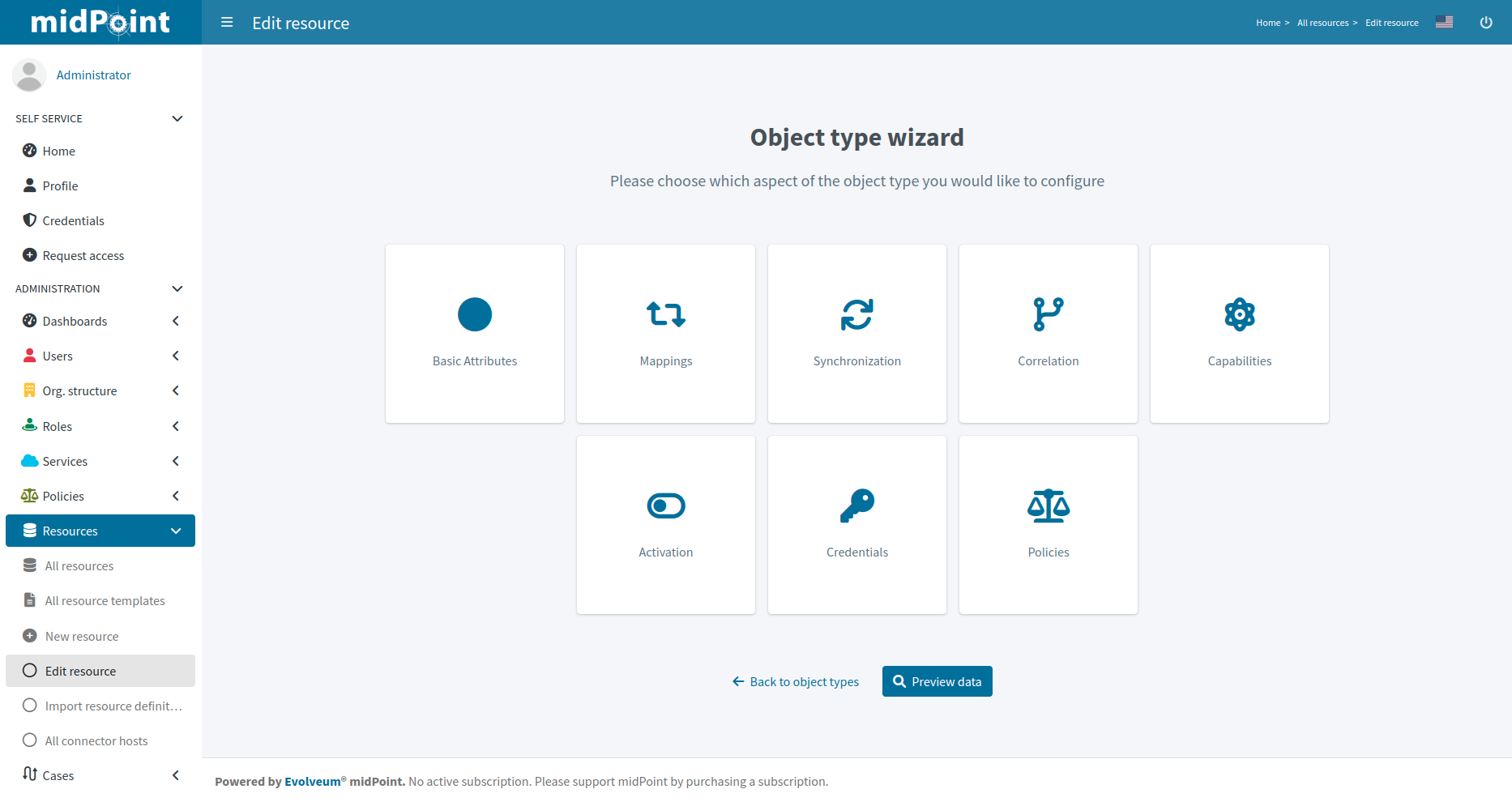This screenshot has width=1512, height=802.
Task: Open the Correlation branch icon
Action: tap(1048, 314)
